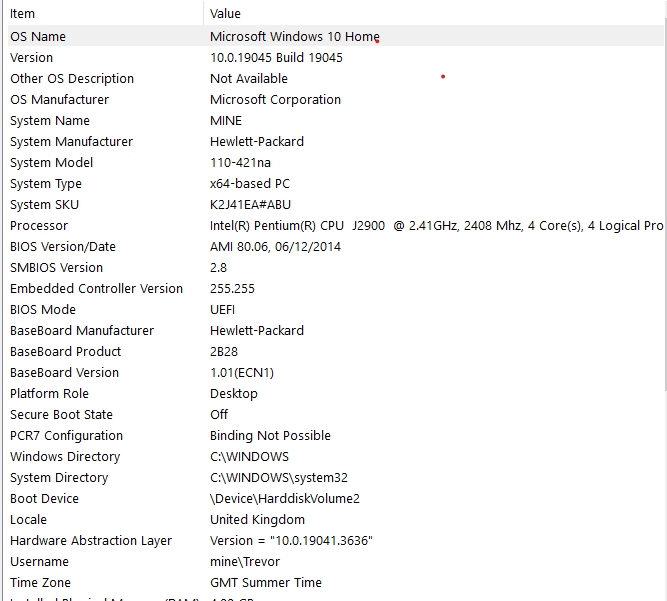Select BIOS Version/Date row label
667x601 pixels.
click(x=63, y=246)
